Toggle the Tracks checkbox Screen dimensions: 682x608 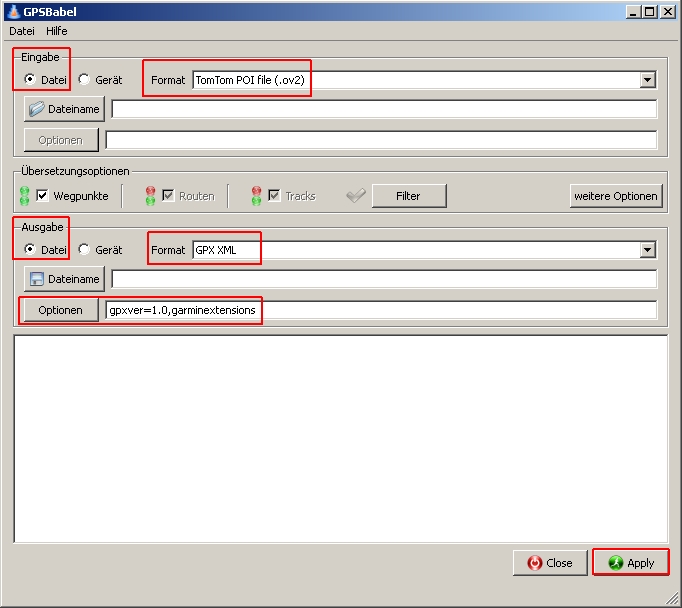(x=274, y=196)
